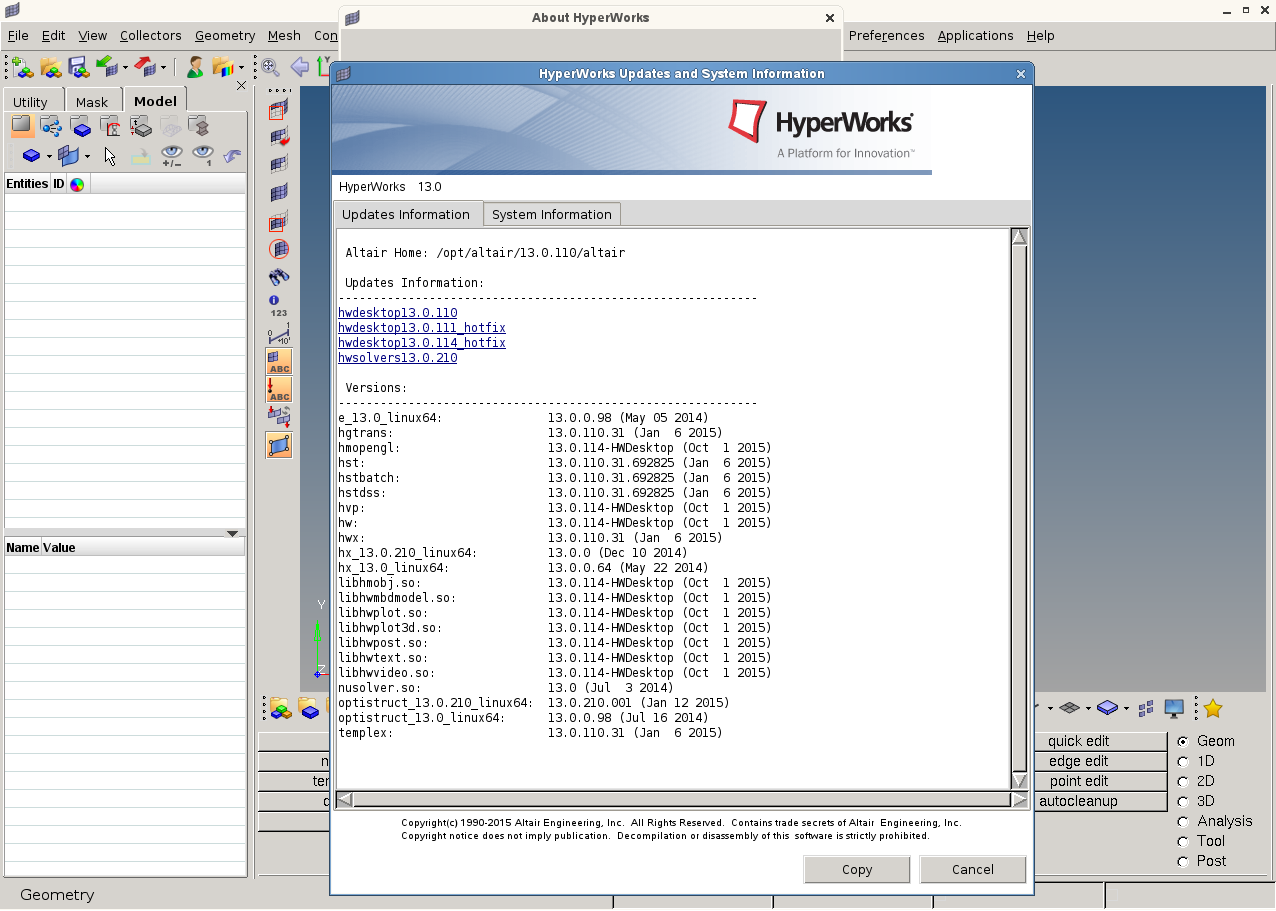Click the Export (red arrow) icon
The height and width of the screenshot is (911, 1276).
coord(145,67)
